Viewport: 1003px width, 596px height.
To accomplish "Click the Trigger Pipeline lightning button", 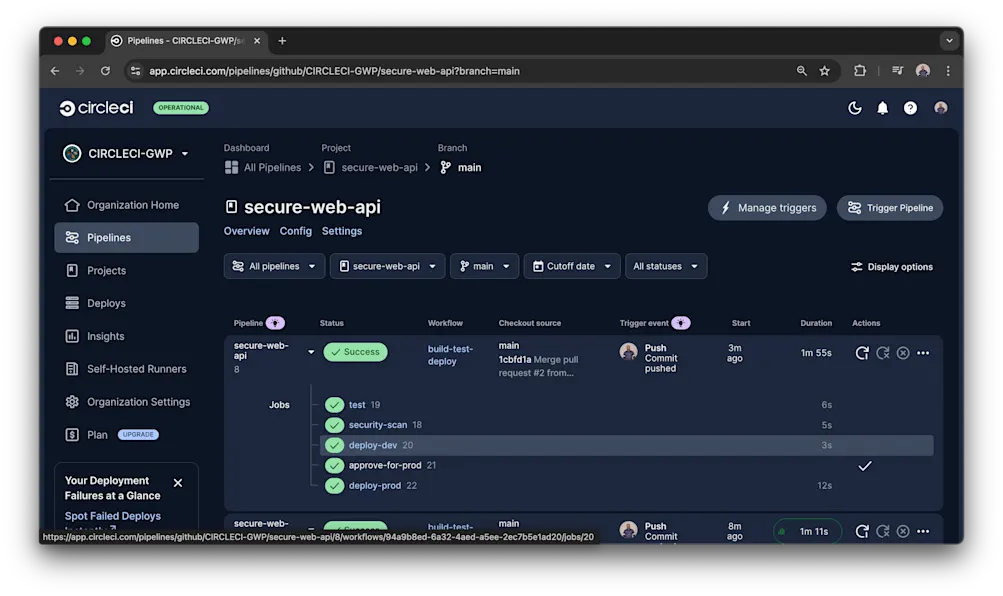I will point(889,207).
